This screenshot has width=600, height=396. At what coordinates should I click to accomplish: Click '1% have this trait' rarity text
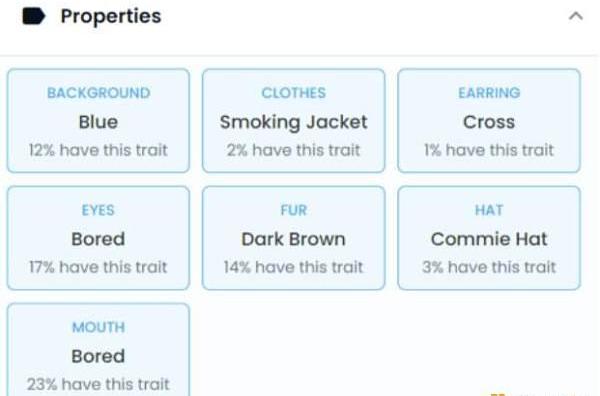point(489,150)
